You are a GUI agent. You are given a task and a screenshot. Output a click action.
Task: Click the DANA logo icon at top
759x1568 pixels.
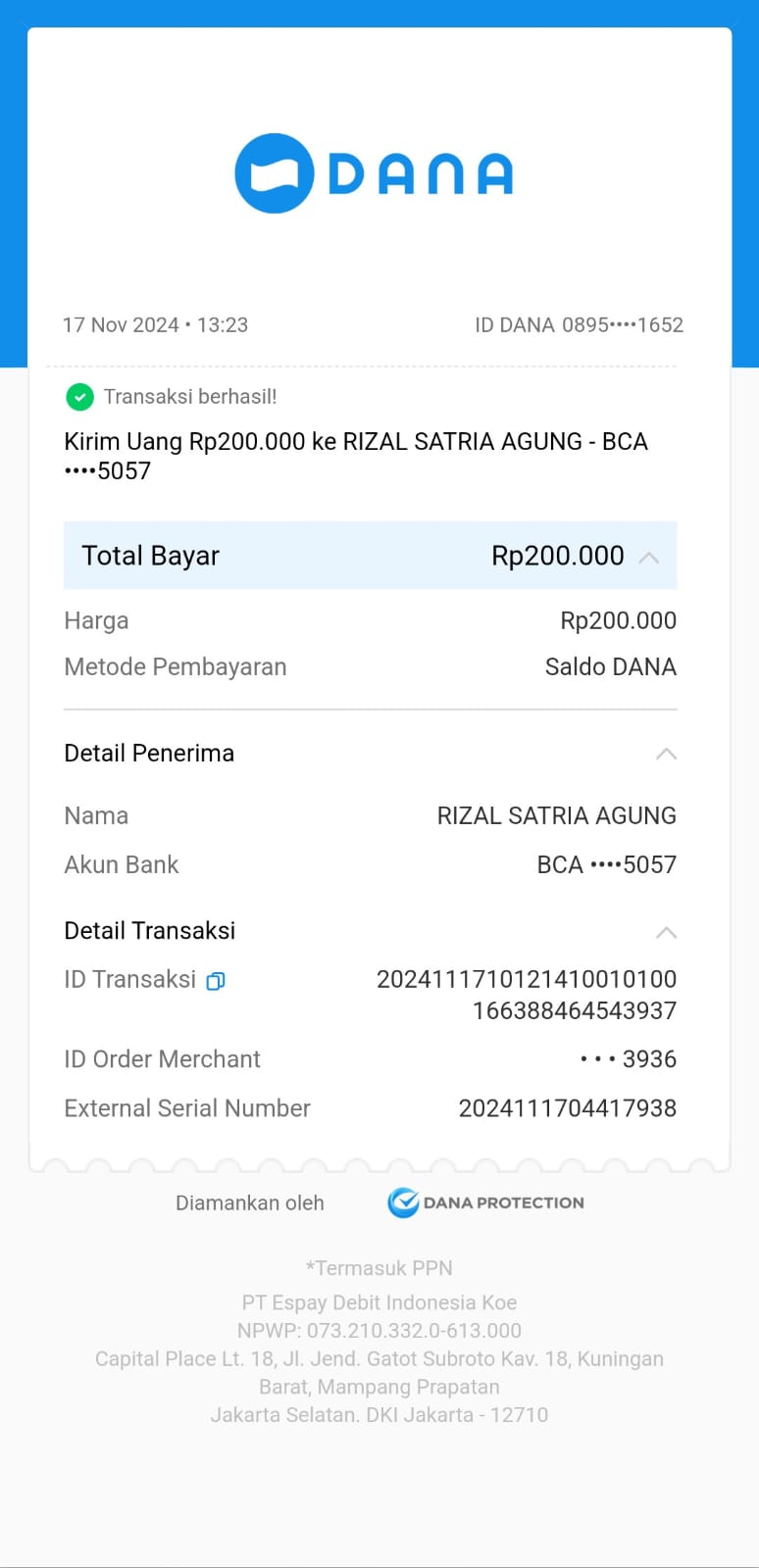275,173
